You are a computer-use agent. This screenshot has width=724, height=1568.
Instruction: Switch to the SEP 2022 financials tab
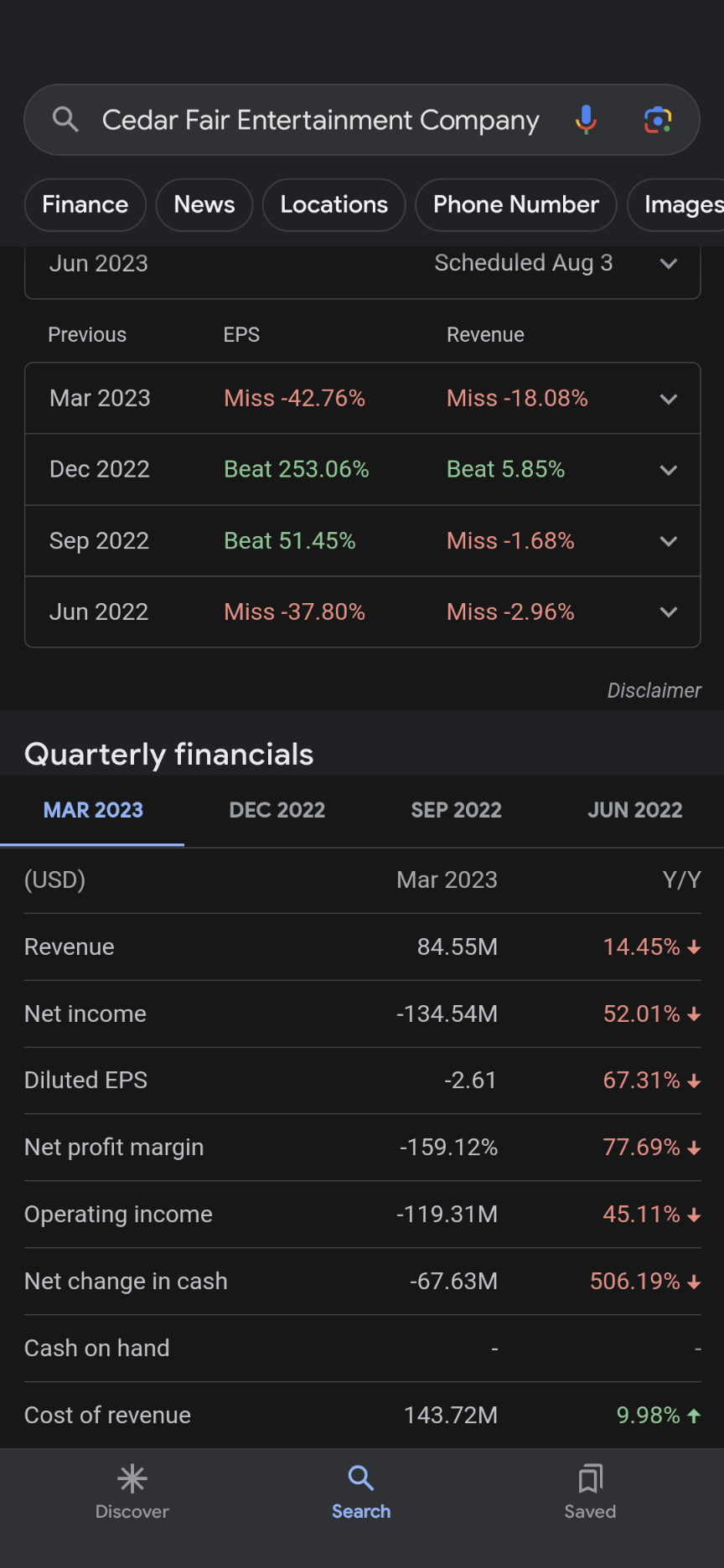pos(456,810)
